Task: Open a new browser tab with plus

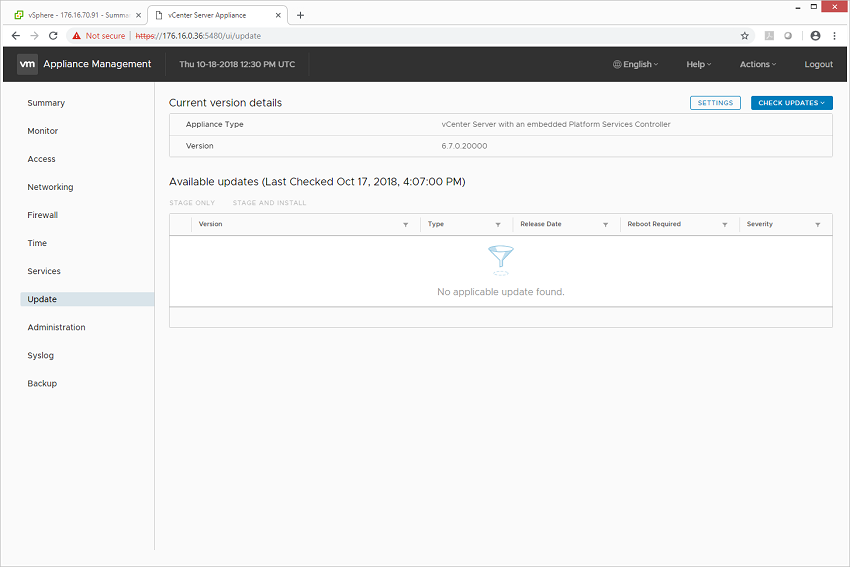Action: [x=300, y=15]
